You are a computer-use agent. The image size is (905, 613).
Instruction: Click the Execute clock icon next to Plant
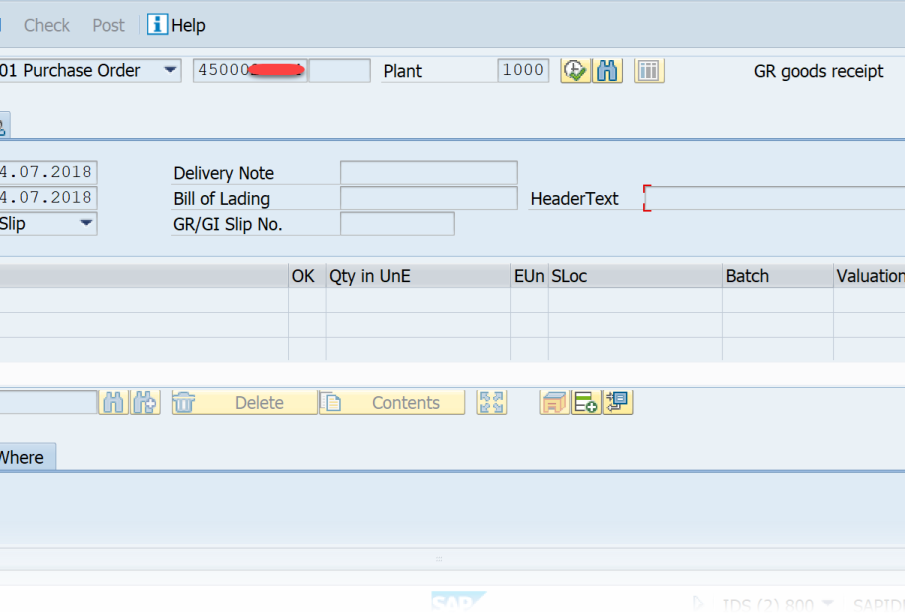coord(575,71)
